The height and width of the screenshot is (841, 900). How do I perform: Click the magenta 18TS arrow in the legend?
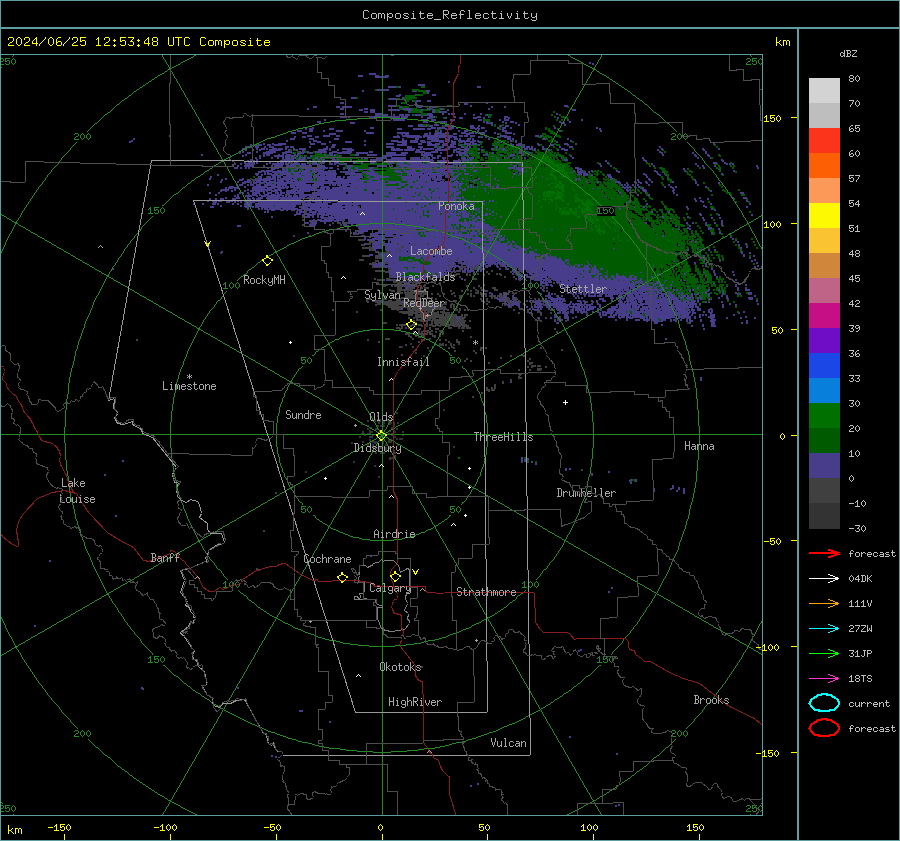click(824, 679)
